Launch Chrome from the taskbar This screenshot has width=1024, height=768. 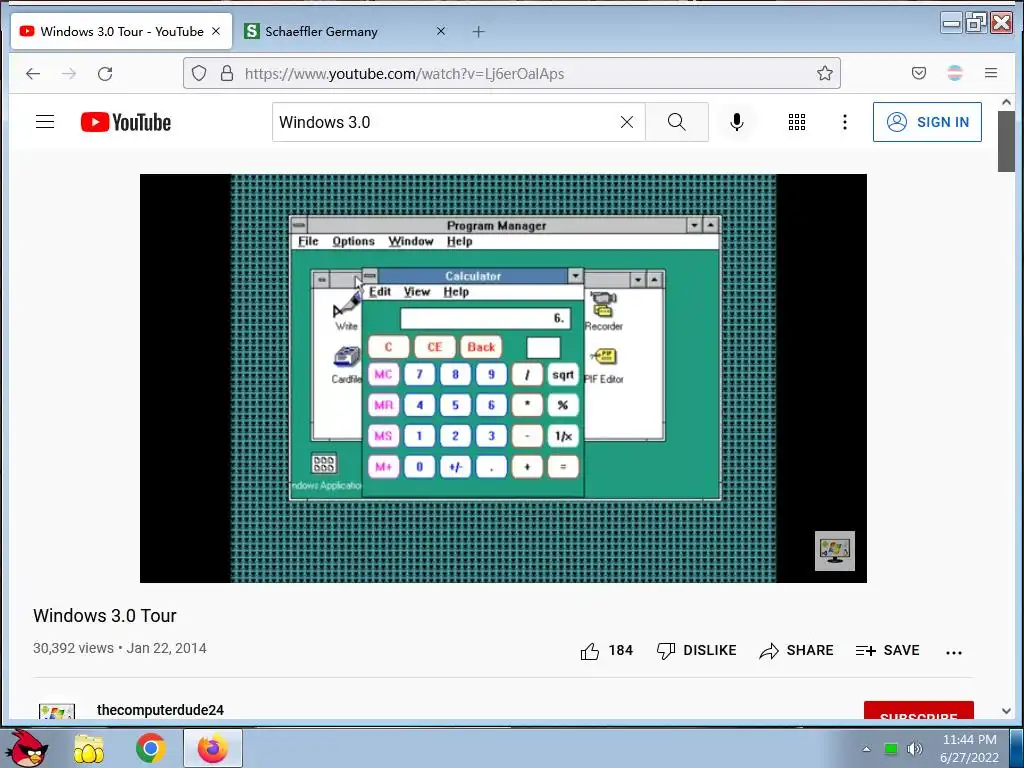point(150,748)
